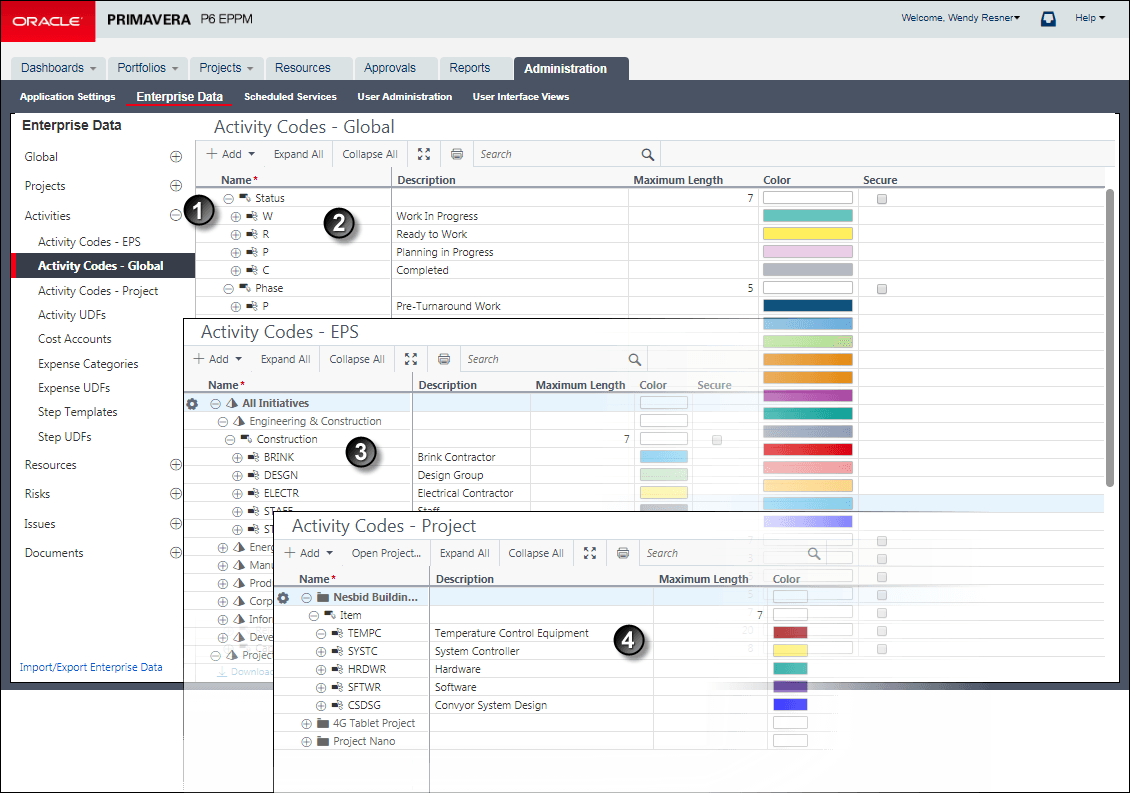Open gear menu on All Initiatives row
Screen dimensions: 1130x793
tap(192, 404)
